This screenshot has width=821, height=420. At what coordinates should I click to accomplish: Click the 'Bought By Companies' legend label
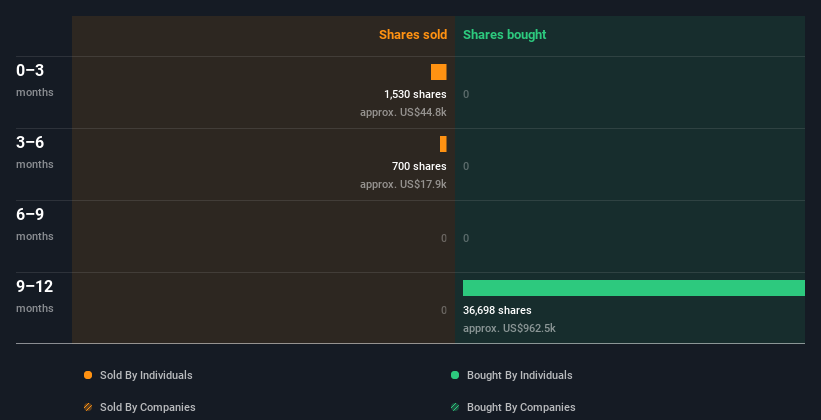[521, 407]
